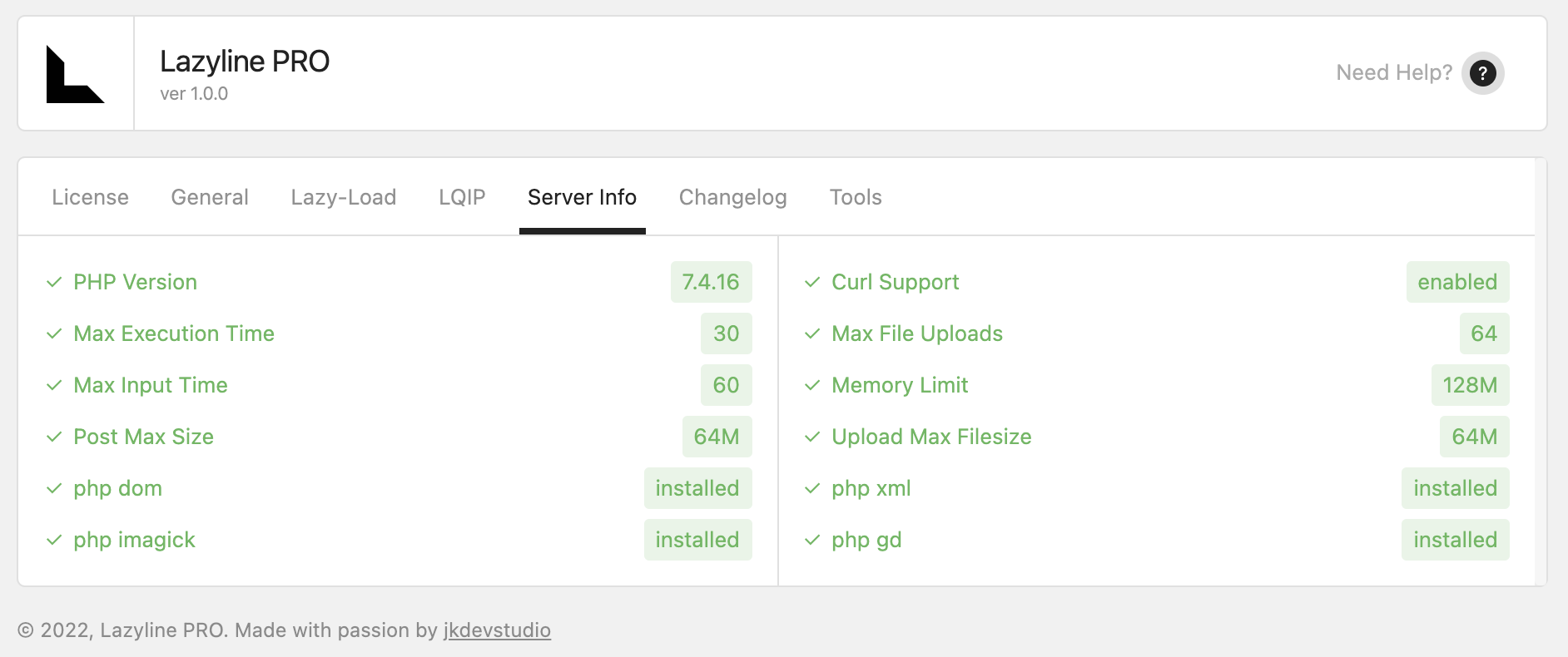Click the checkmark beside php dom

(x=54, y=488)
